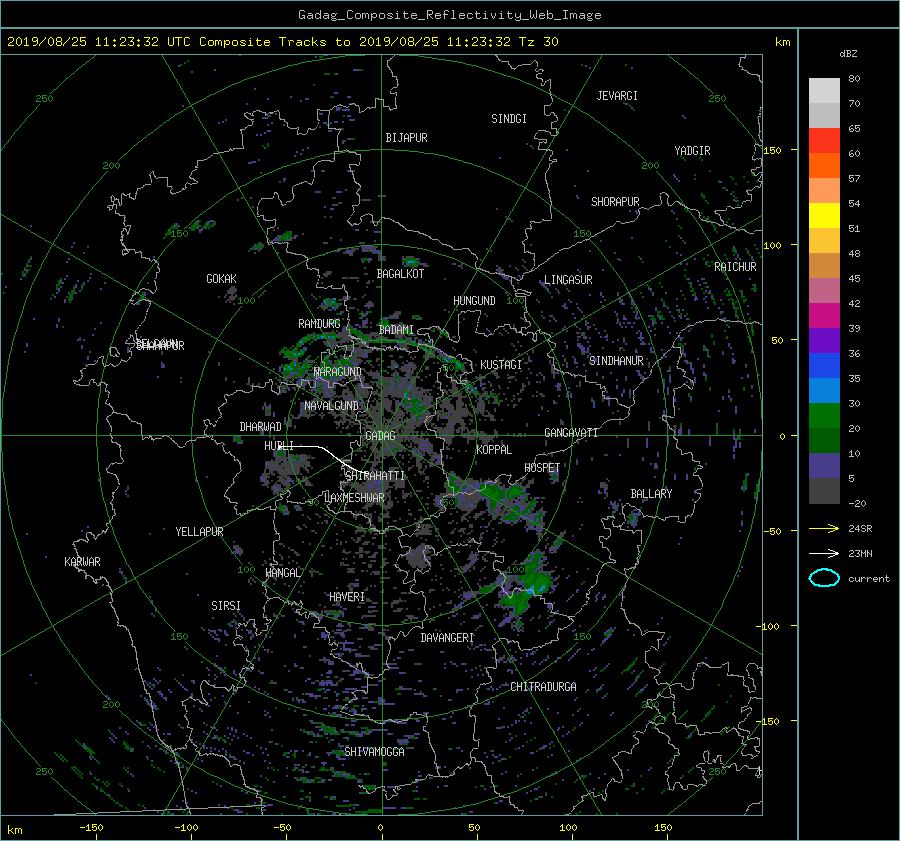Click the 'HOSPET' city label
The width and height of the screenshot is (900, 841).
[542, 468]
